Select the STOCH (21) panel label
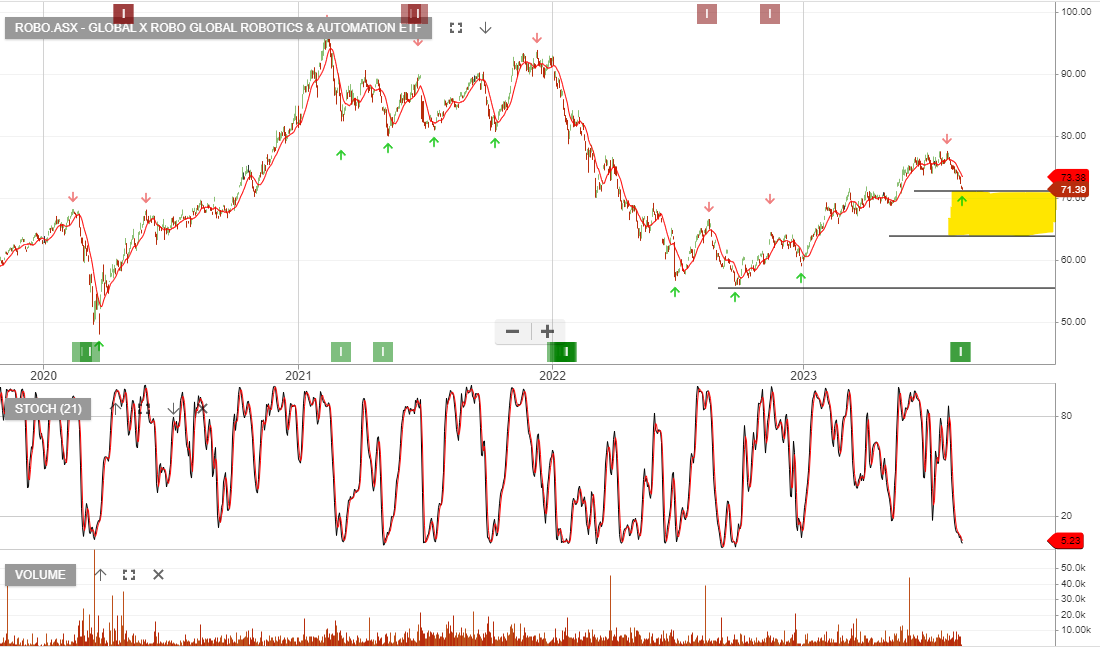Viewport: 1100px width, 651px height. pyautogui.click(x=49, y=407)
